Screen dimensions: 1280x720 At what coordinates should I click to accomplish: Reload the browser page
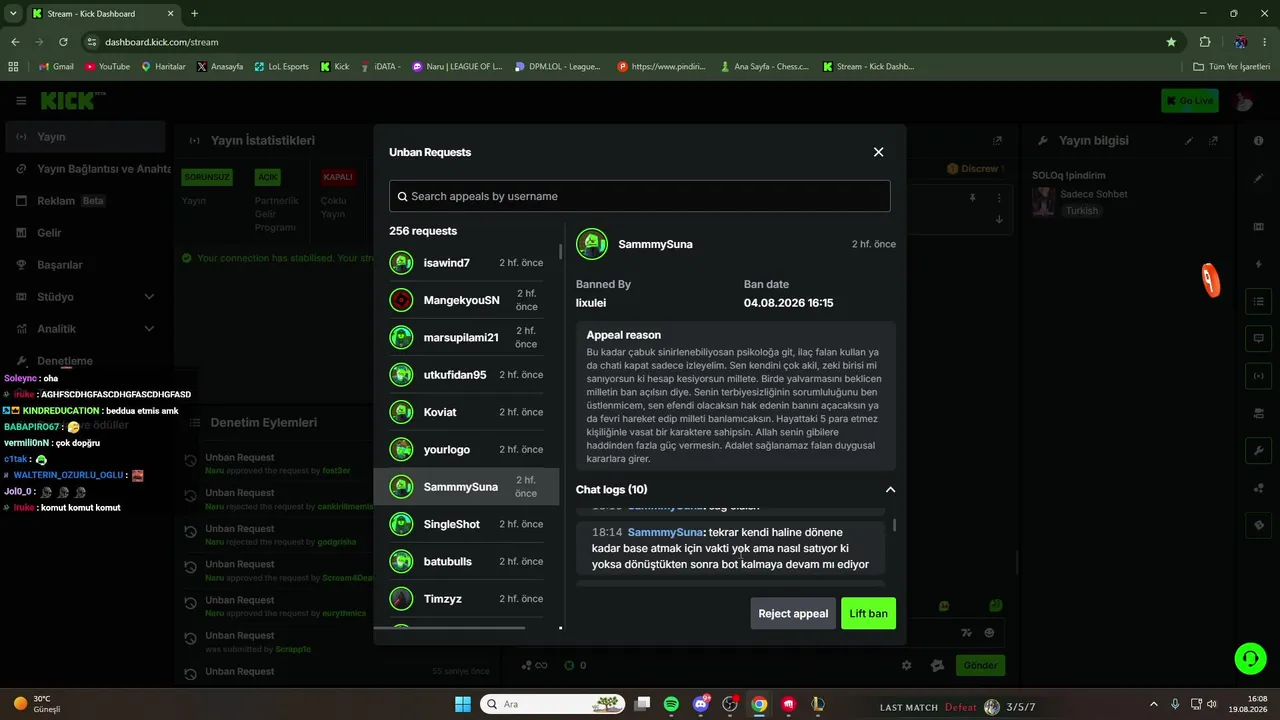tap(64, 42)
